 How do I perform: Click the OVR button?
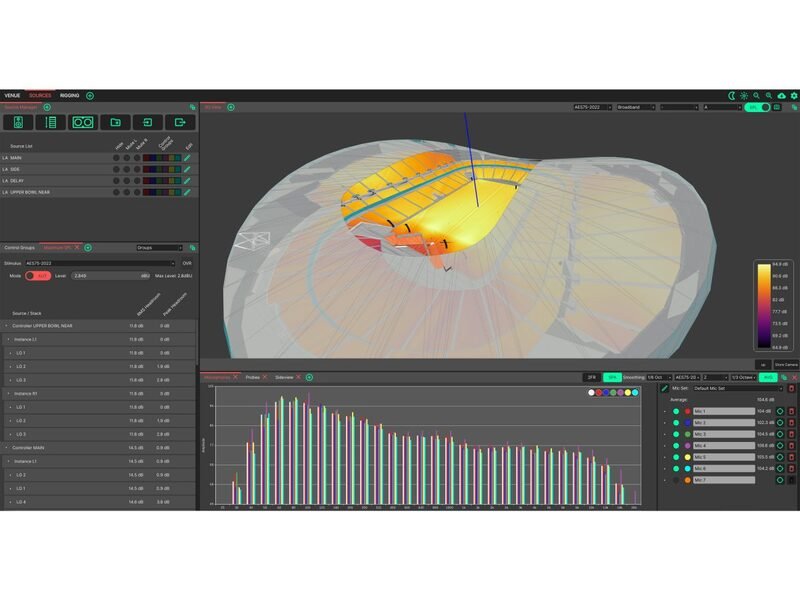coord(187,263)
